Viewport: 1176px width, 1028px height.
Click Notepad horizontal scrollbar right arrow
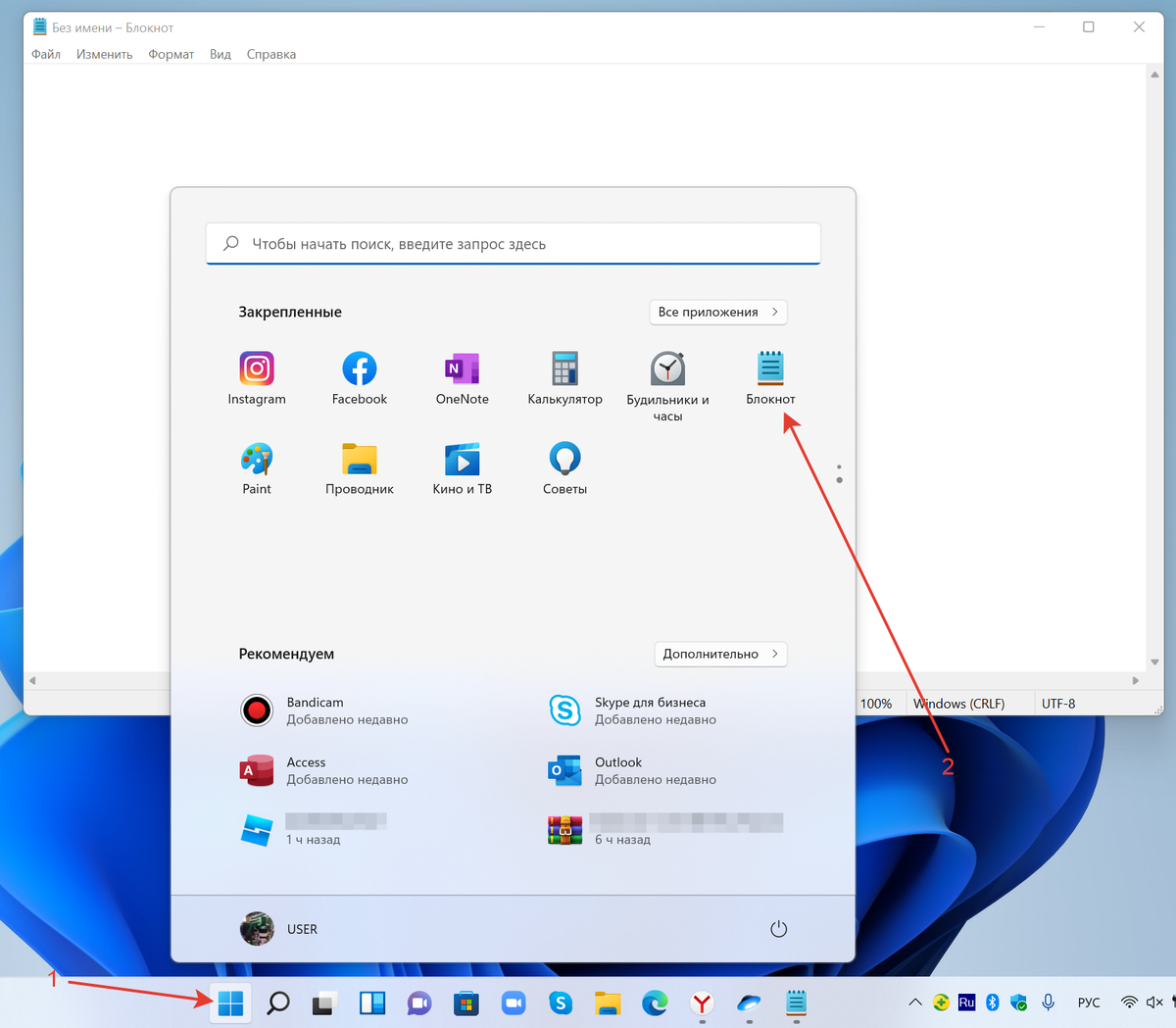tap(1136, 680)
